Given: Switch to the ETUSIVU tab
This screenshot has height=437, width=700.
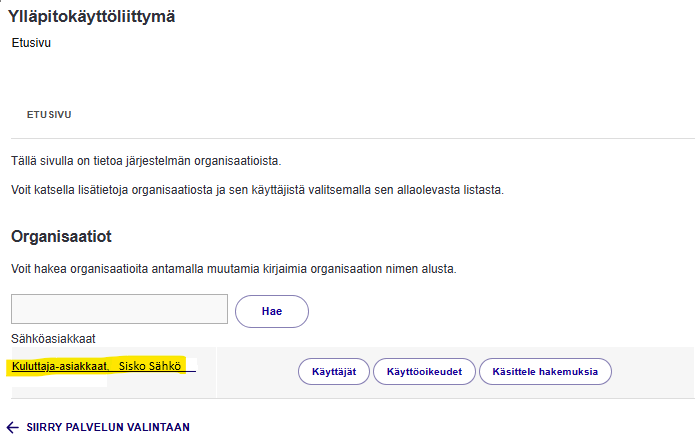Looking at the screenshot, I should 49,115.
